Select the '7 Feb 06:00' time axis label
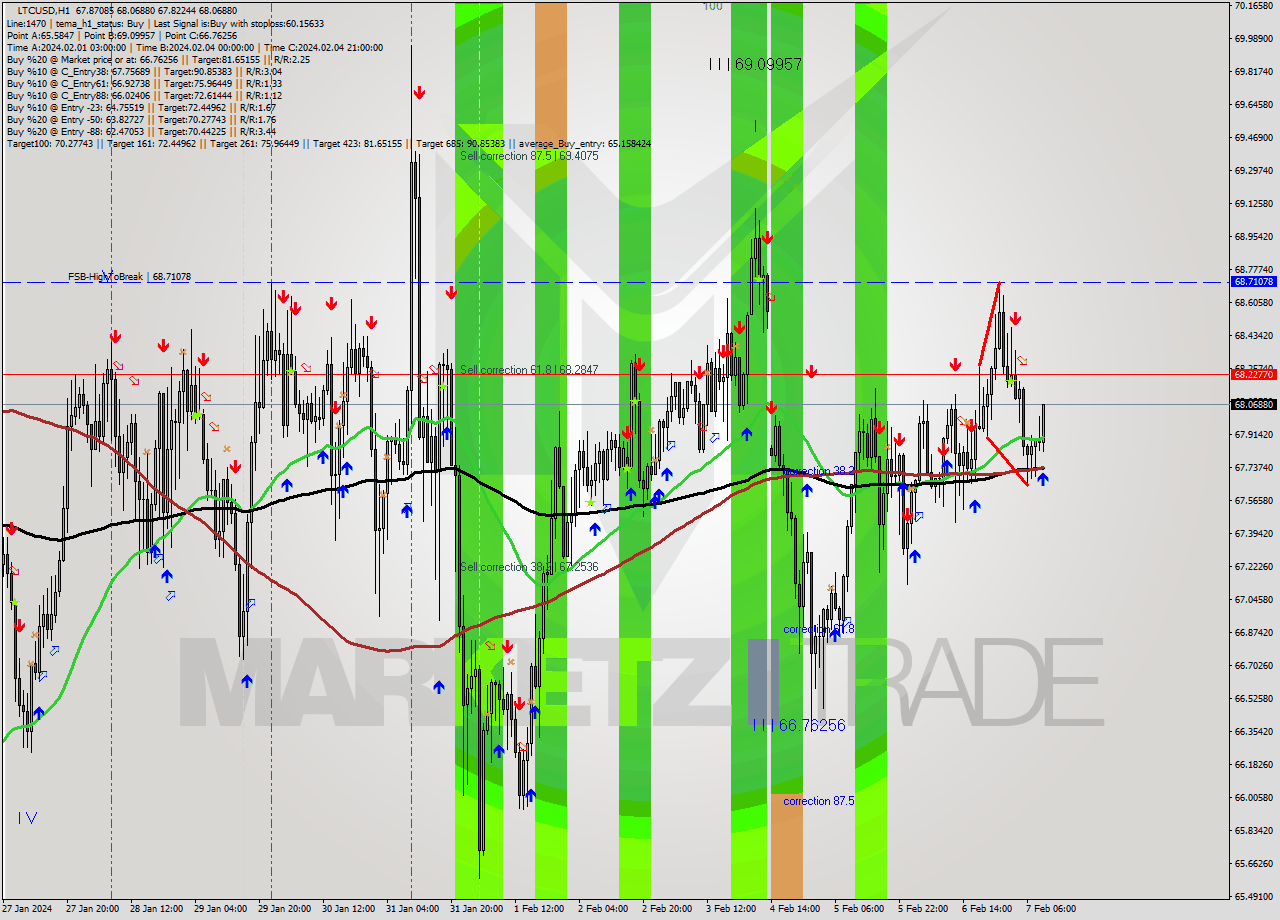The image size is (1280, 920). [1051, 909]
